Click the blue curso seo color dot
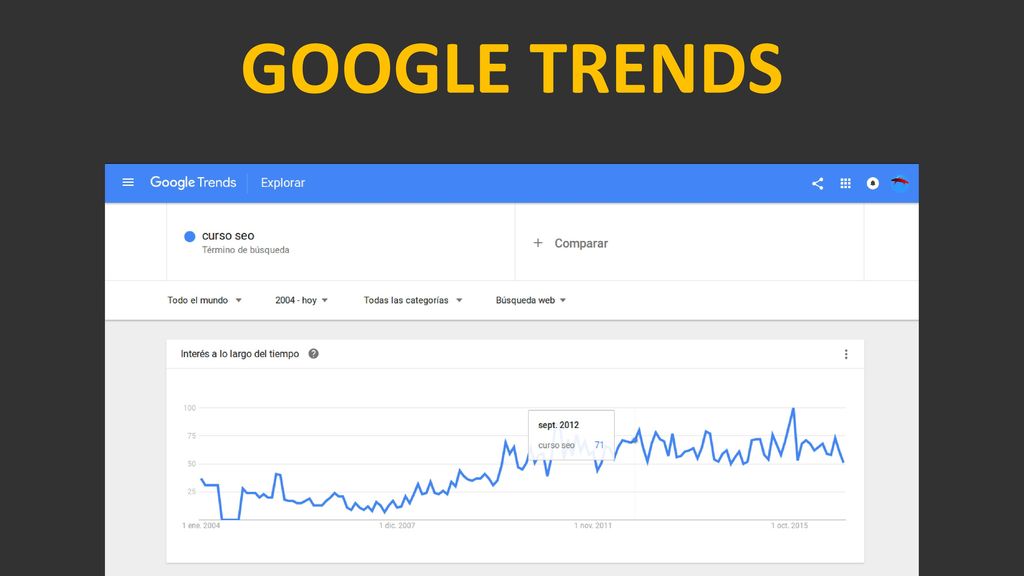The height and width of the screenshot is (576, 1024). click(189, 236)
